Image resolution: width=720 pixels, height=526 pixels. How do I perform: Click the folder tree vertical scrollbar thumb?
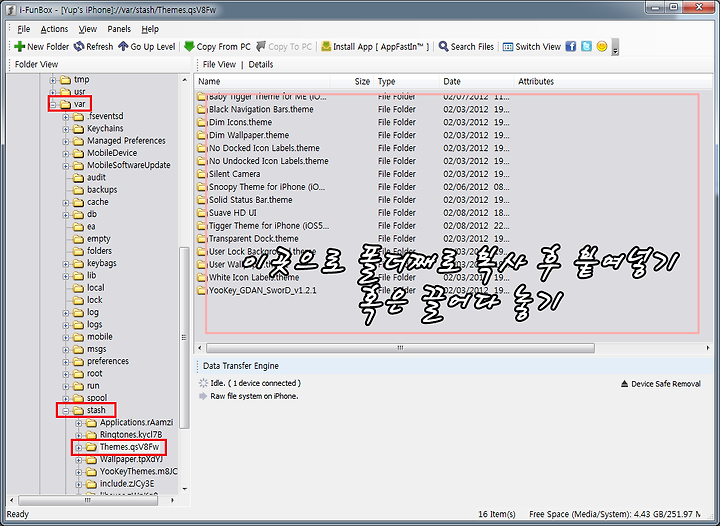tap(184, 337)
